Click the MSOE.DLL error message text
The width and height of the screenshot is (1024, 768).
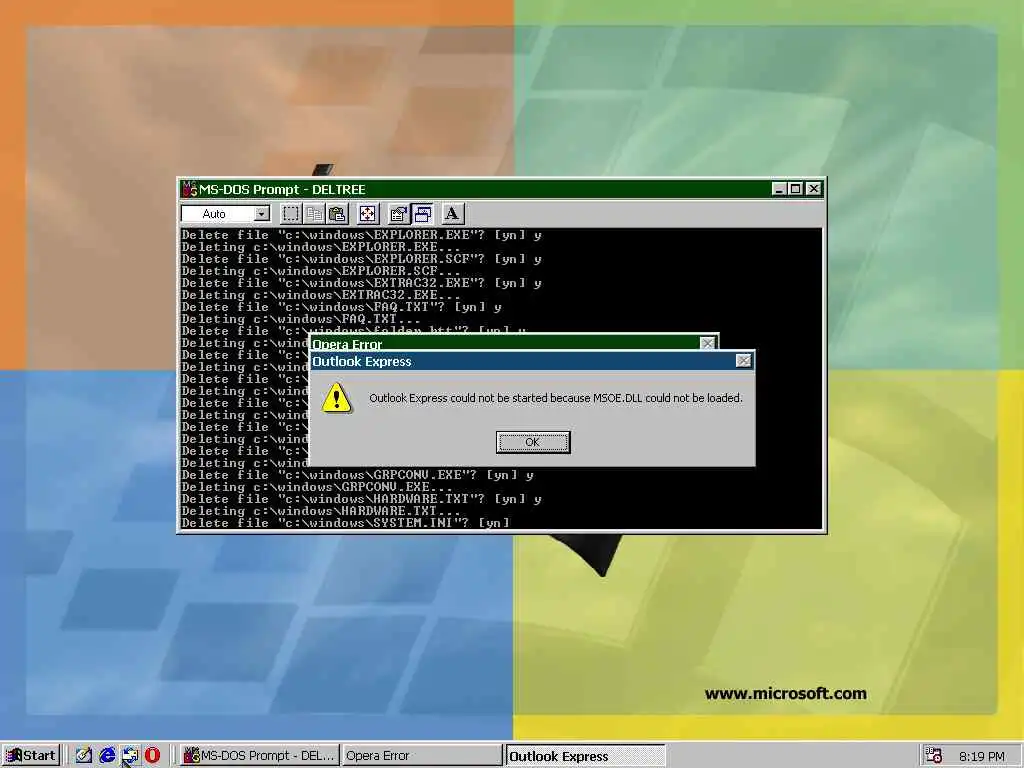pyautogui.click(x=556, y=398)
